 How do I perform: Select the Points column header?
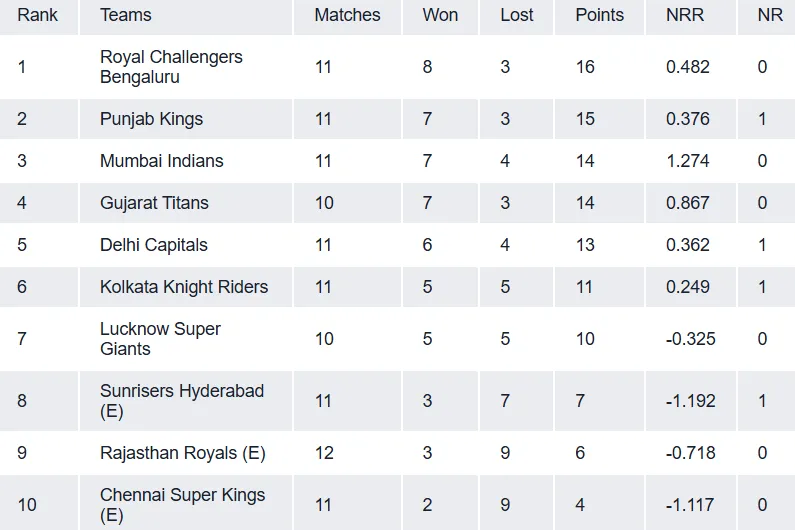pos(599,15)
